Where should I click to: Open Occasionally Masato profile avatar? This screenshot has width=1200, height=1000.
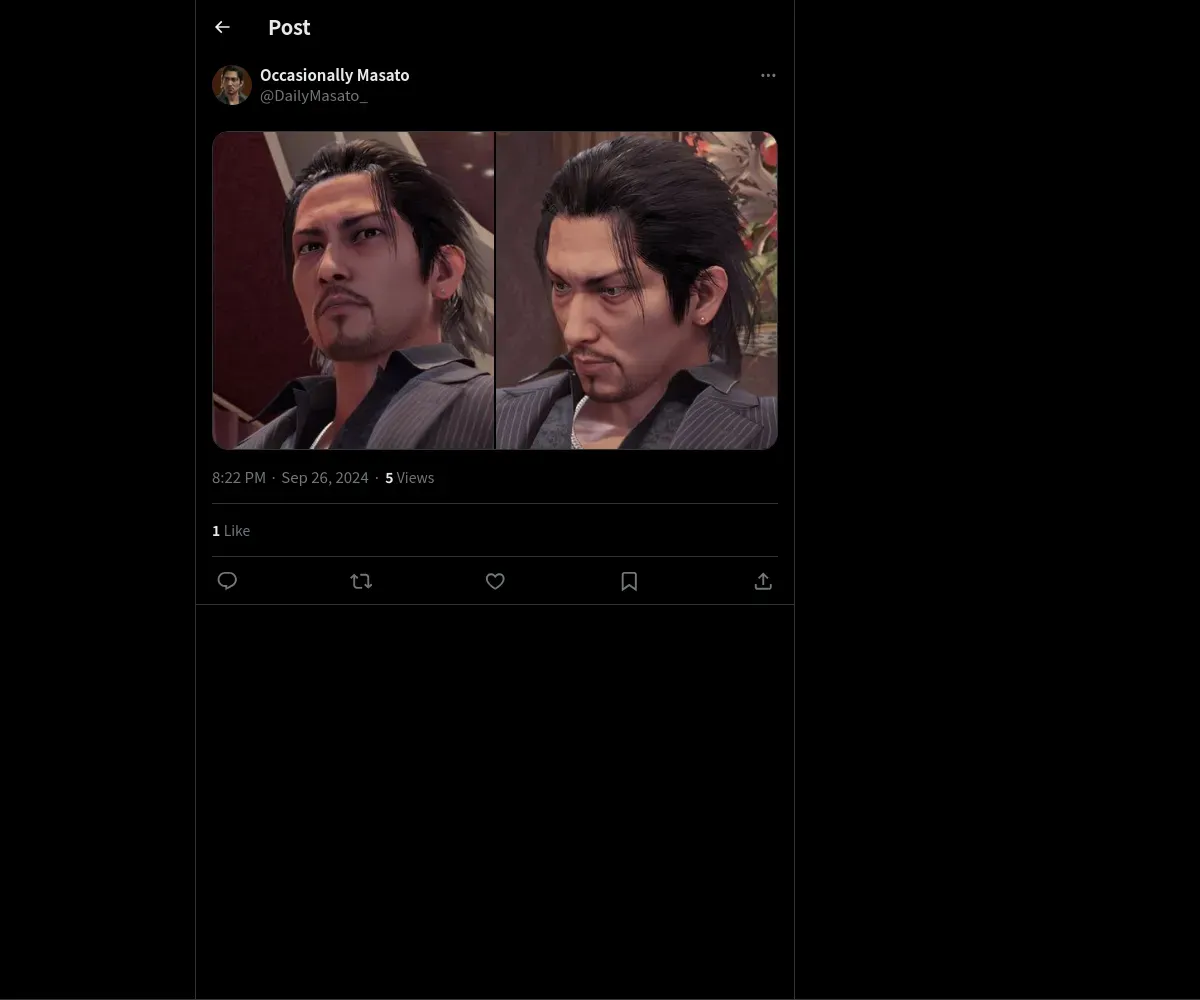(232, 86)
